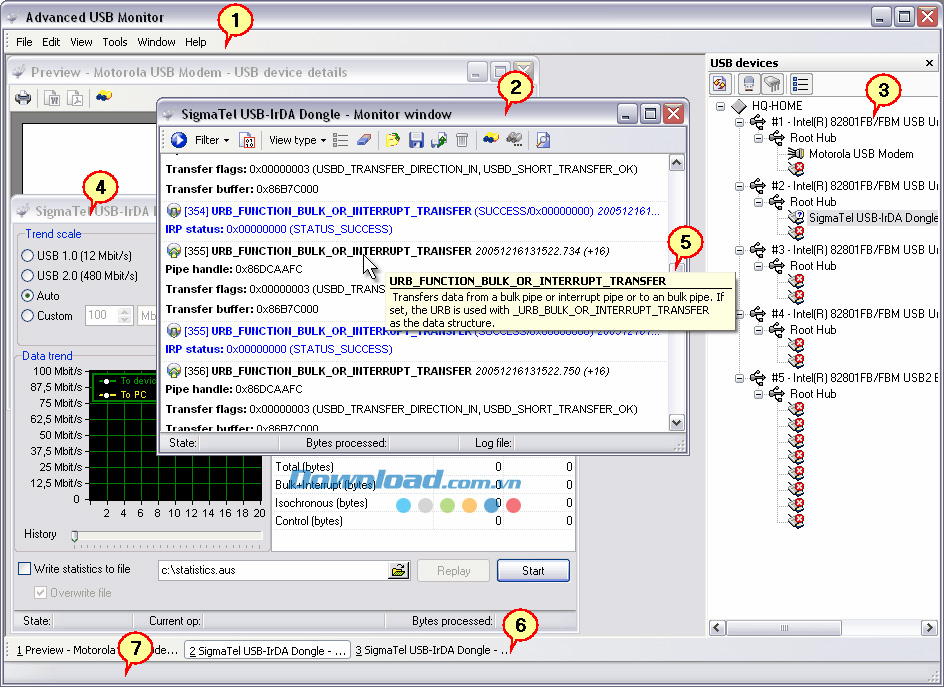Refresh the USB devices list icon
The height and width of the screenshot is (687, 944).
tap(720, 84)
